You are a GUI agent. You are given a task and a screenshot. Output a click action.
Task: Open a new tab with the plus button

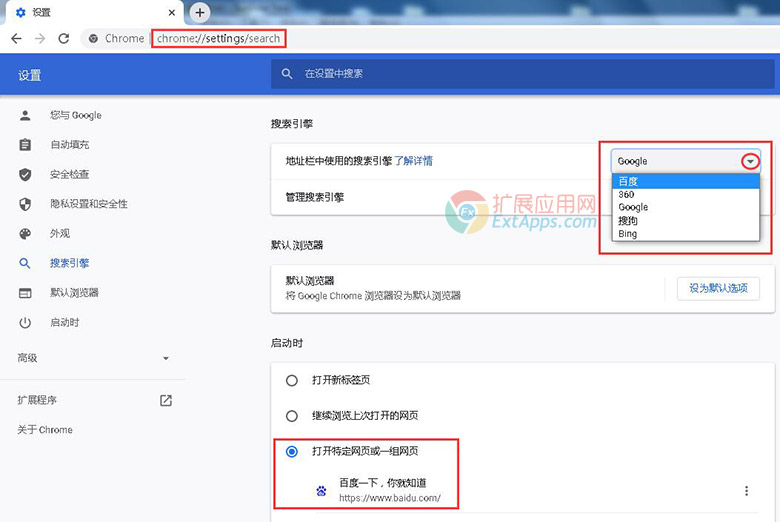pyautogui.click(x=200, y=12)
